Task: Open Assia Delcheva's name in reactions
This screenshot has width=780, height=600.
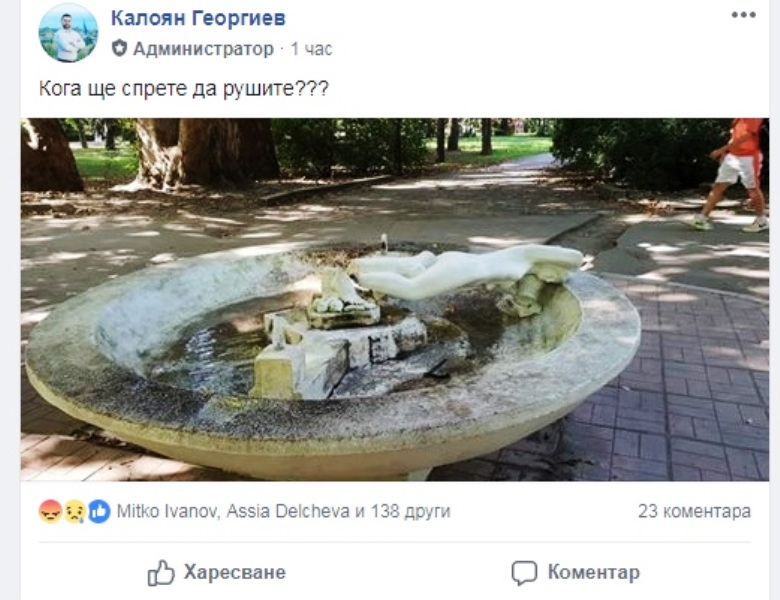Action: 288,511
